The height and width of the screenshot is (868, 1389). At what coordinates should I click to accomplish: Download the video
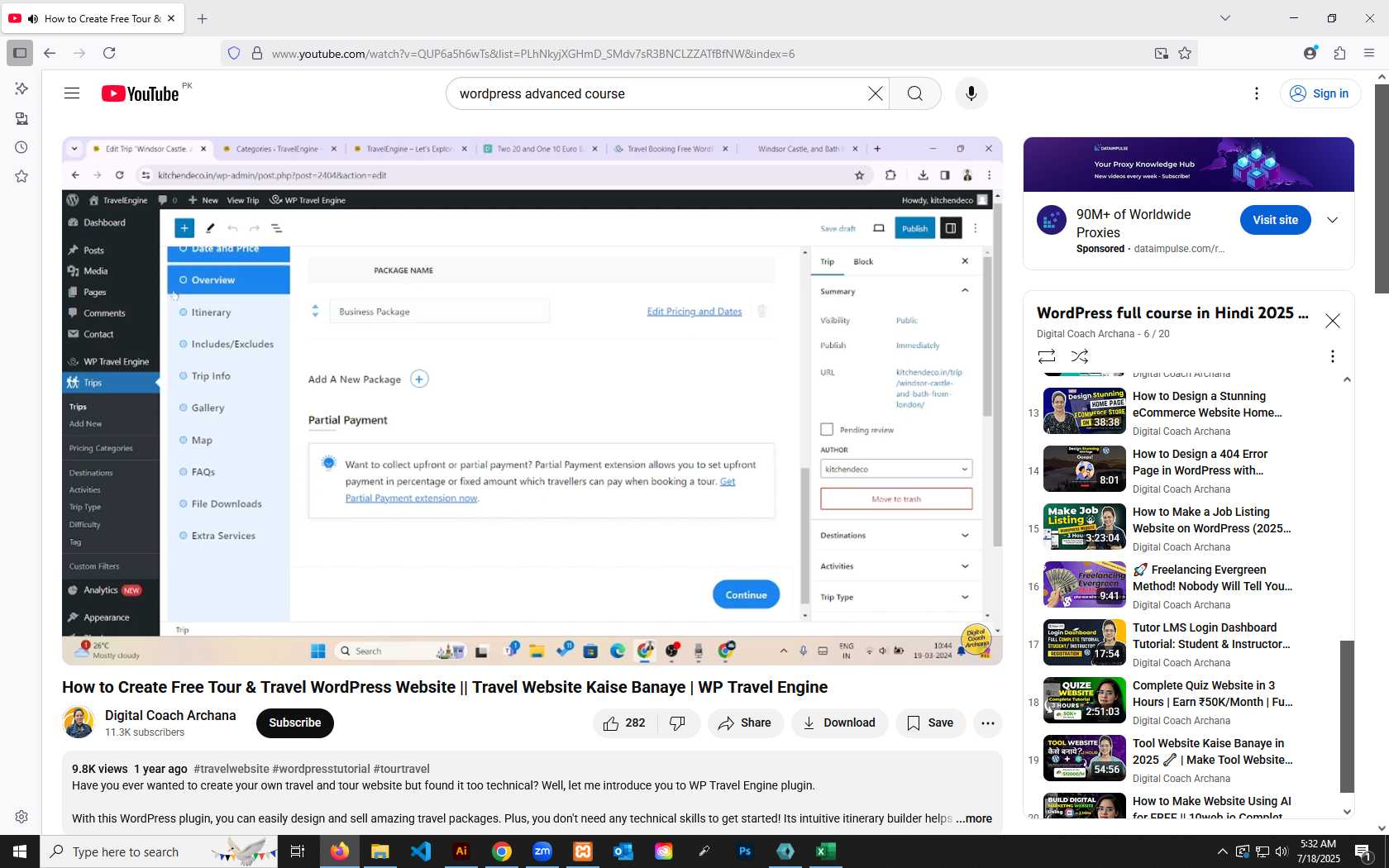click(839, 723)
